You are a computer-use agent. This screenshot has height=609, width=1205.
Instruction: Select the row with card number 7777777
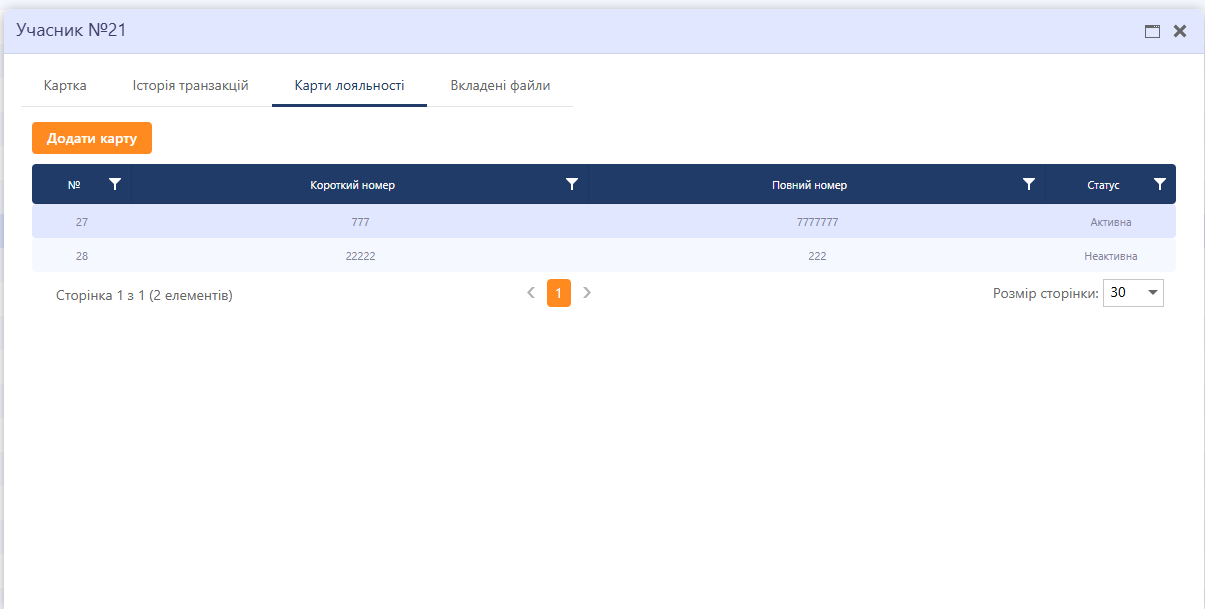point(817,222)
